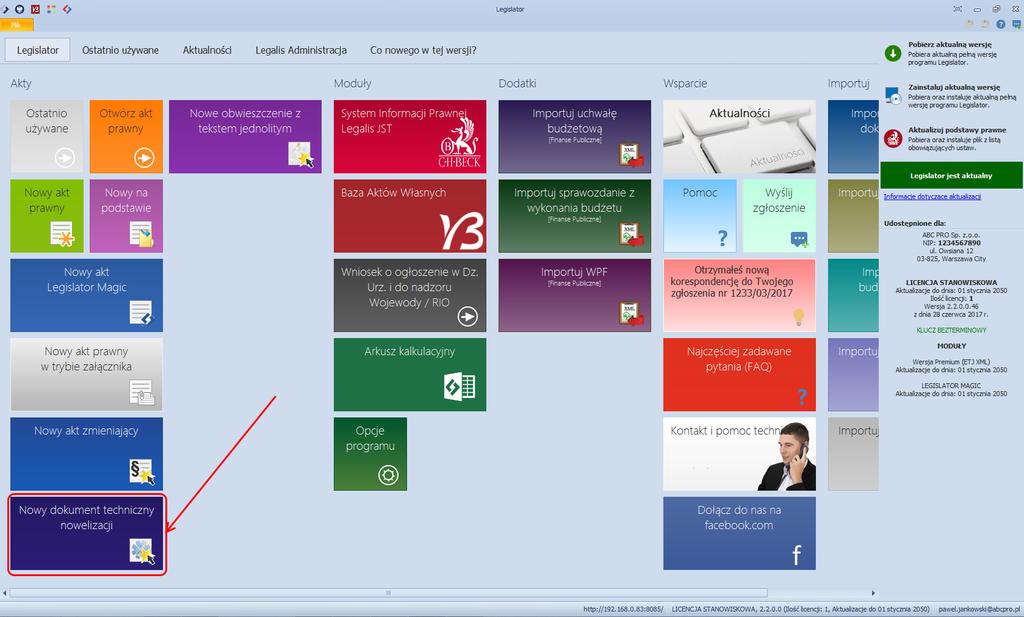
Task: Click Dołącz do nas na facebook.com tile
Action: (739, 533)
